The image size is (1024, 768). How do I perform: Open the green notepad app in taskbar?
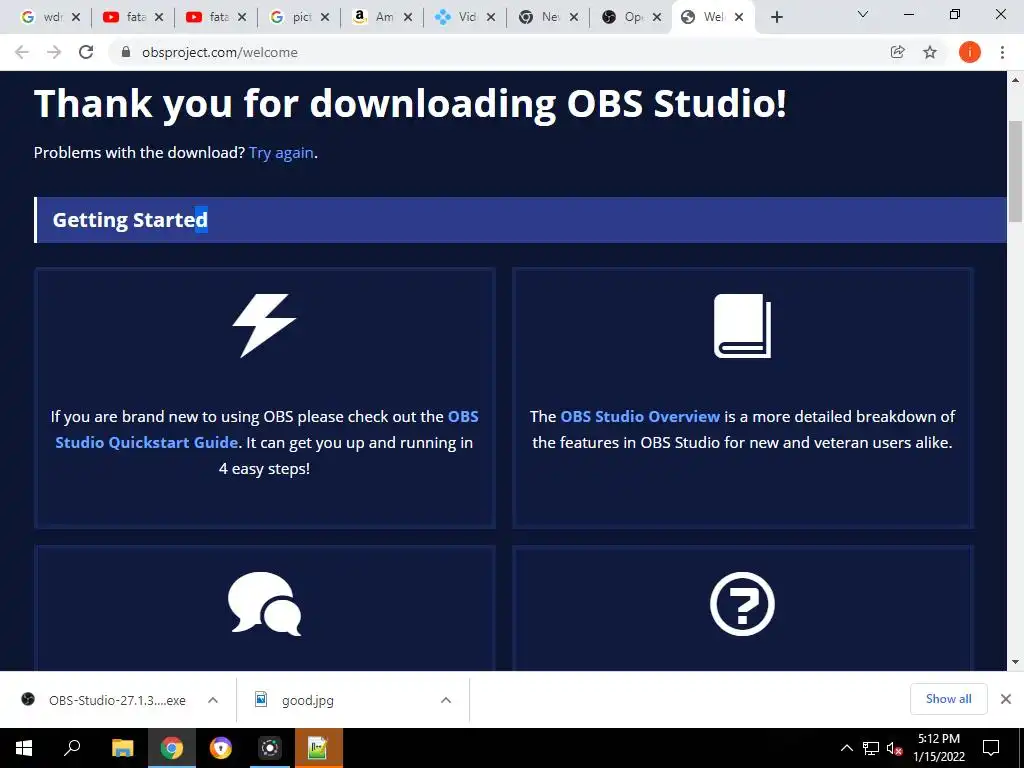pyautogui.click(x=319, y=748)
